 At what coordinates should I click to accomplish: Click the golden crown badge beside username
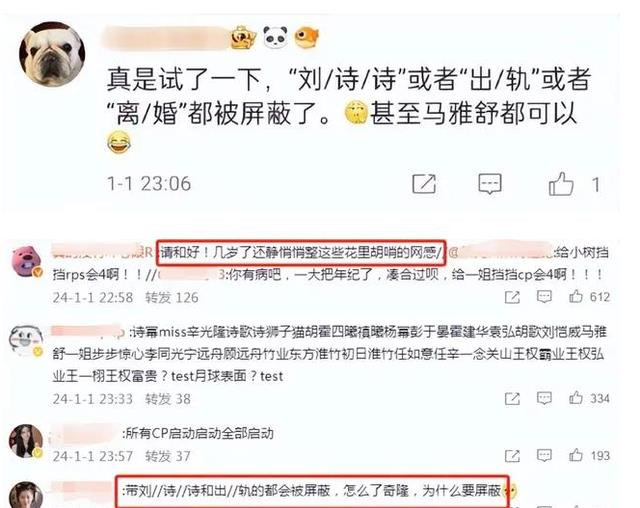coord(243,37)
